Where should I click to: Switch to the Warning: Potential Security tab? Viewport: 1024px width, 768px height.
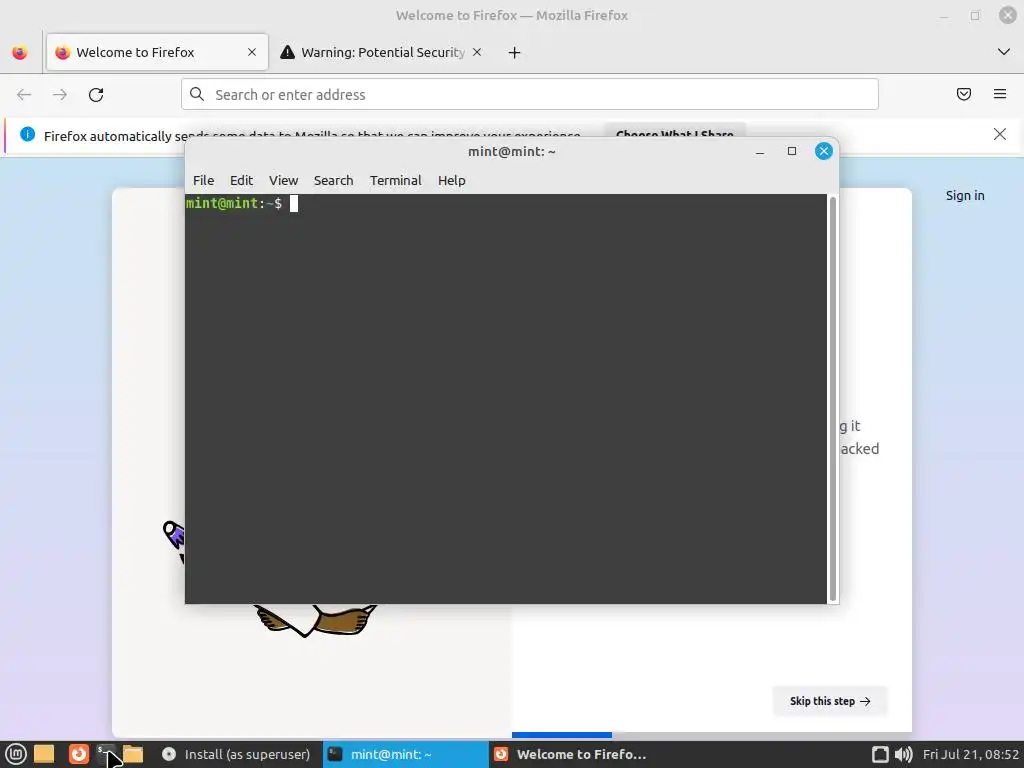pyautogui.click(x=382, y=52)
